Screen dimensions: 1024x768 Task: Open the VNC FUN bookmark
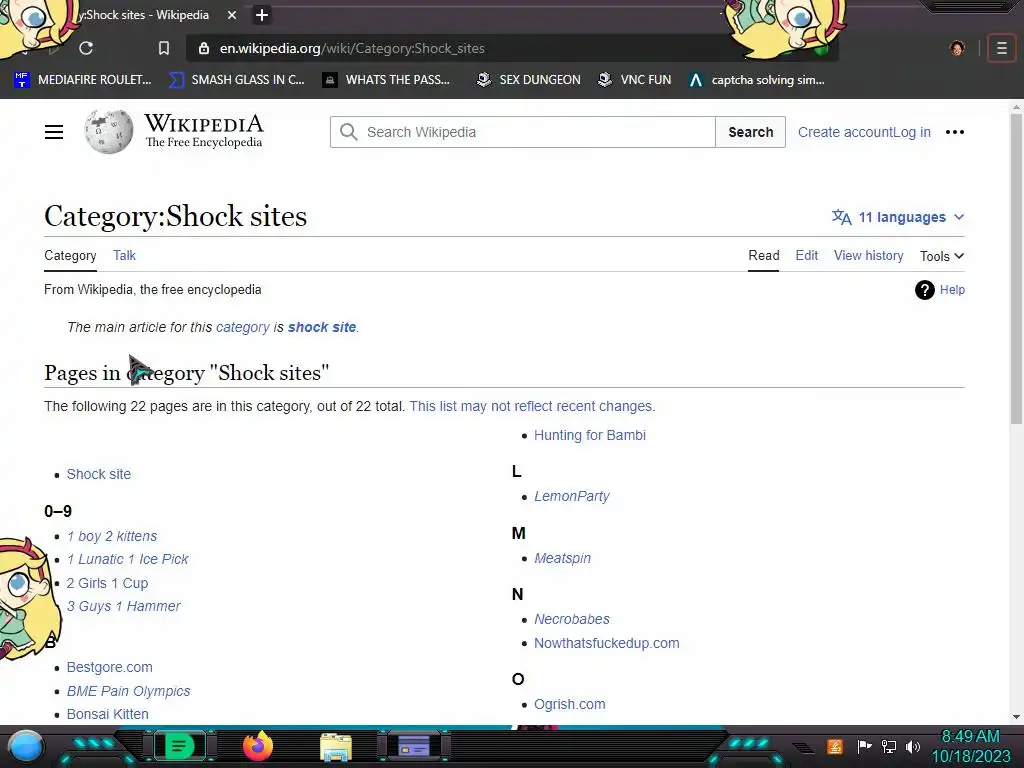pyautogui.click(x=635, y=80)
